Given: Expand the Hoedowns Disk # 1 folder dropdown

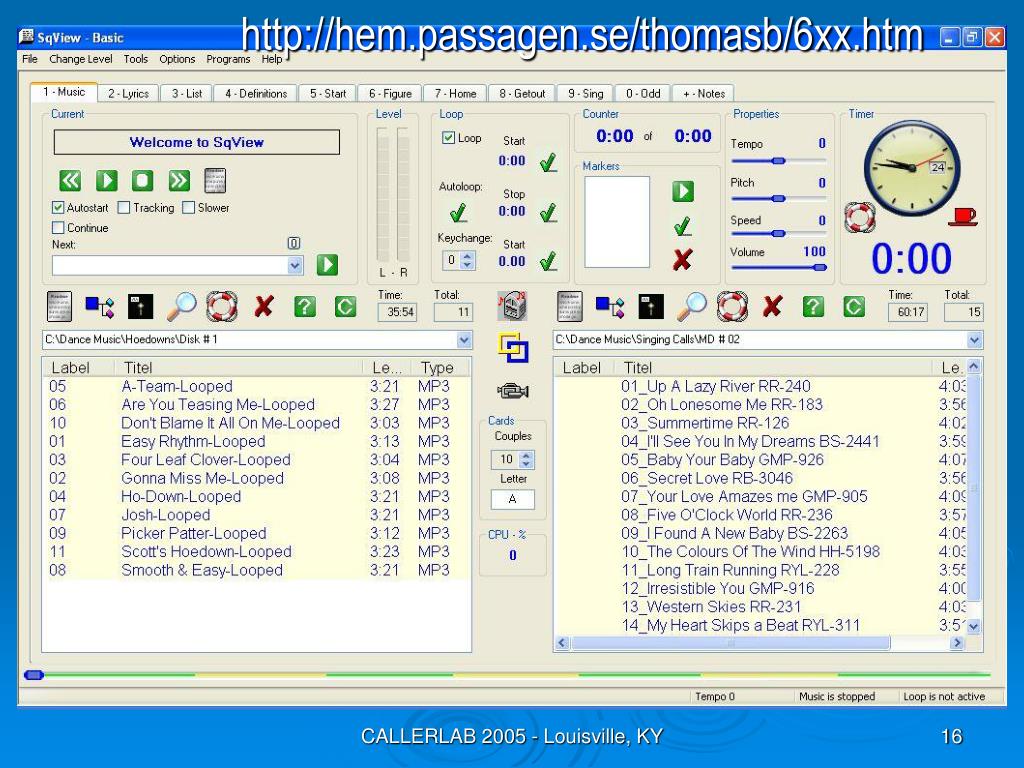Looking at the screenshot, I should click(464, 340).
